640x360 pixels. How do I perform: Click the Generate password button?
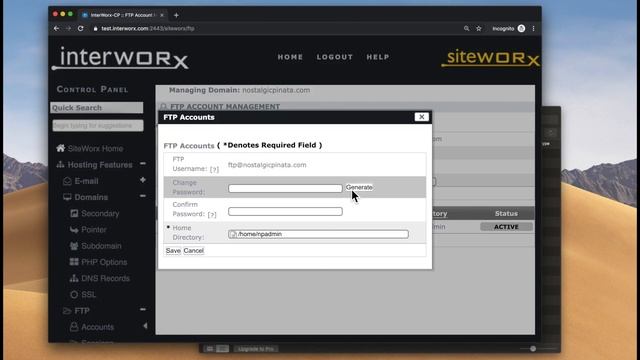359,187
